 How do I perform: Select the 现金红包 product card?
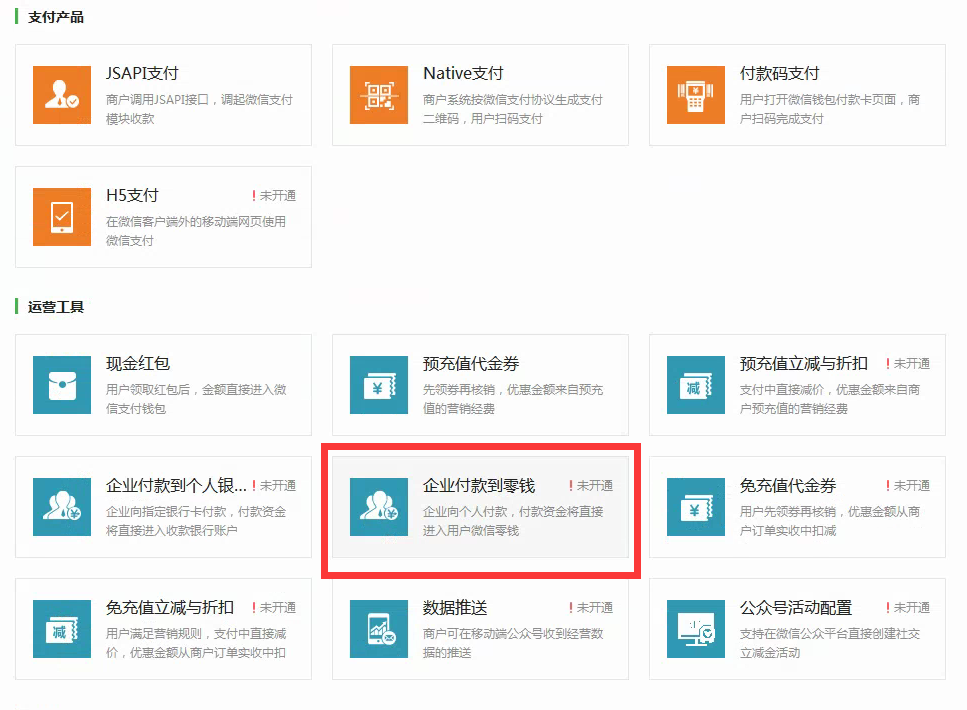click(x=163, y=385)
